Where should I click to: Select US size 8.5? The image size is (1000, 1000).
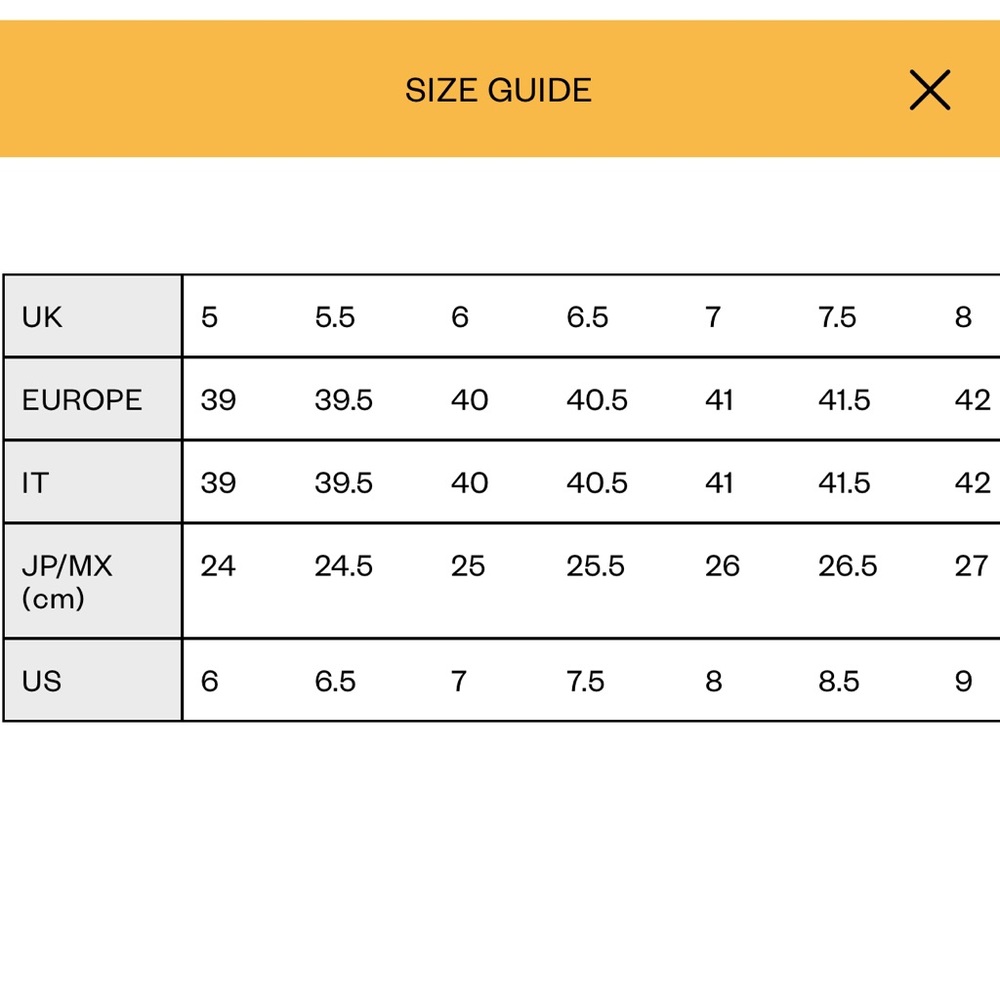point(839,681)
